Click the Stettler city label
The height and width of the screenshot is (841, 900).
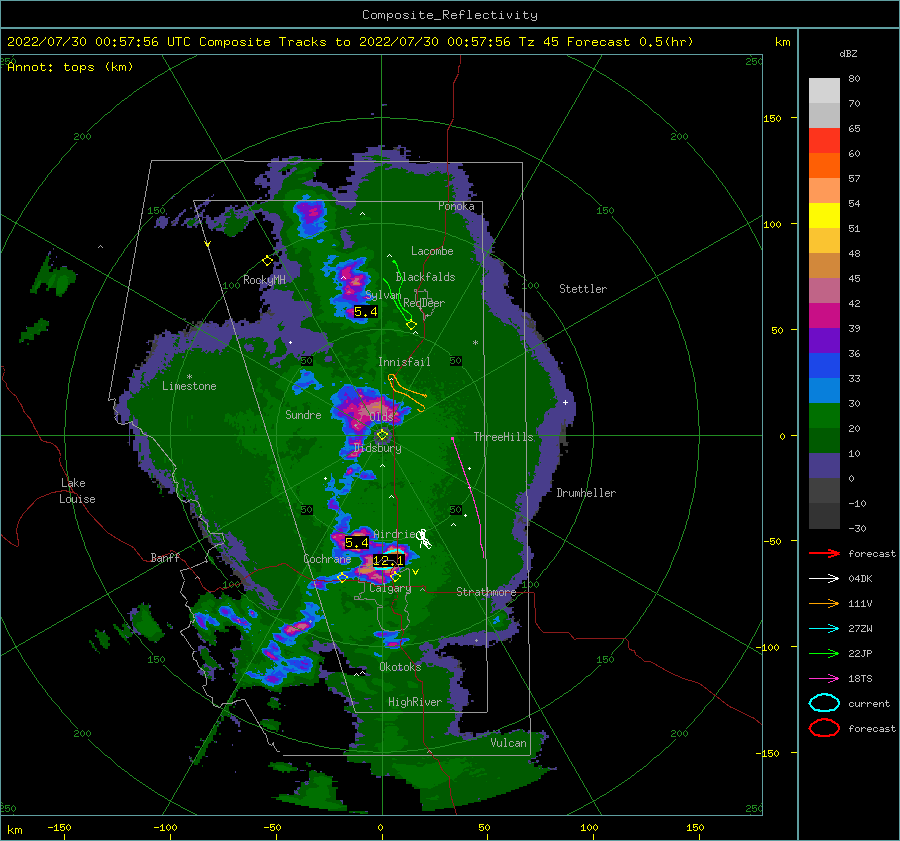click(583, 289)
